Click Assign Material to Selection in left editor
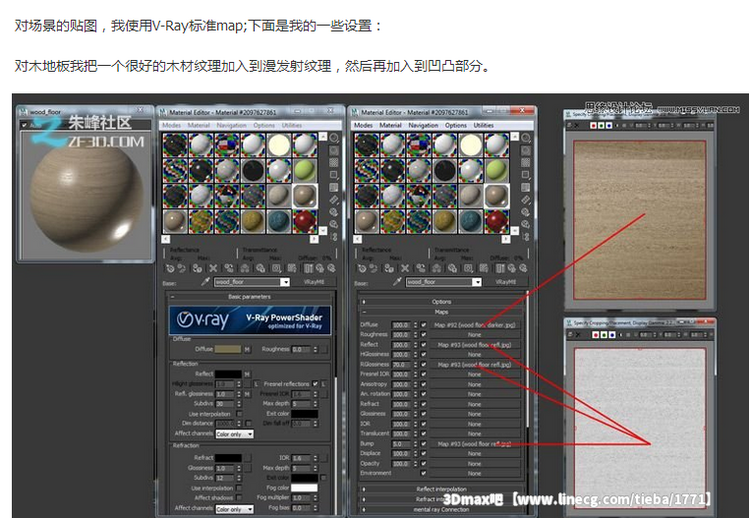 (197, 268)
